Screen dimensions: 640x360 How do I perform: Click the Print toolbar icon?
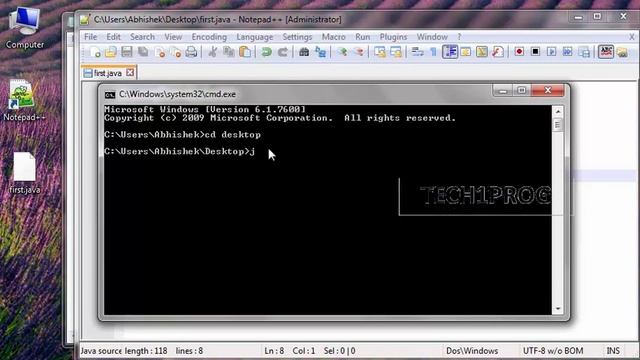pyautogui.click(x=191, y=52)
